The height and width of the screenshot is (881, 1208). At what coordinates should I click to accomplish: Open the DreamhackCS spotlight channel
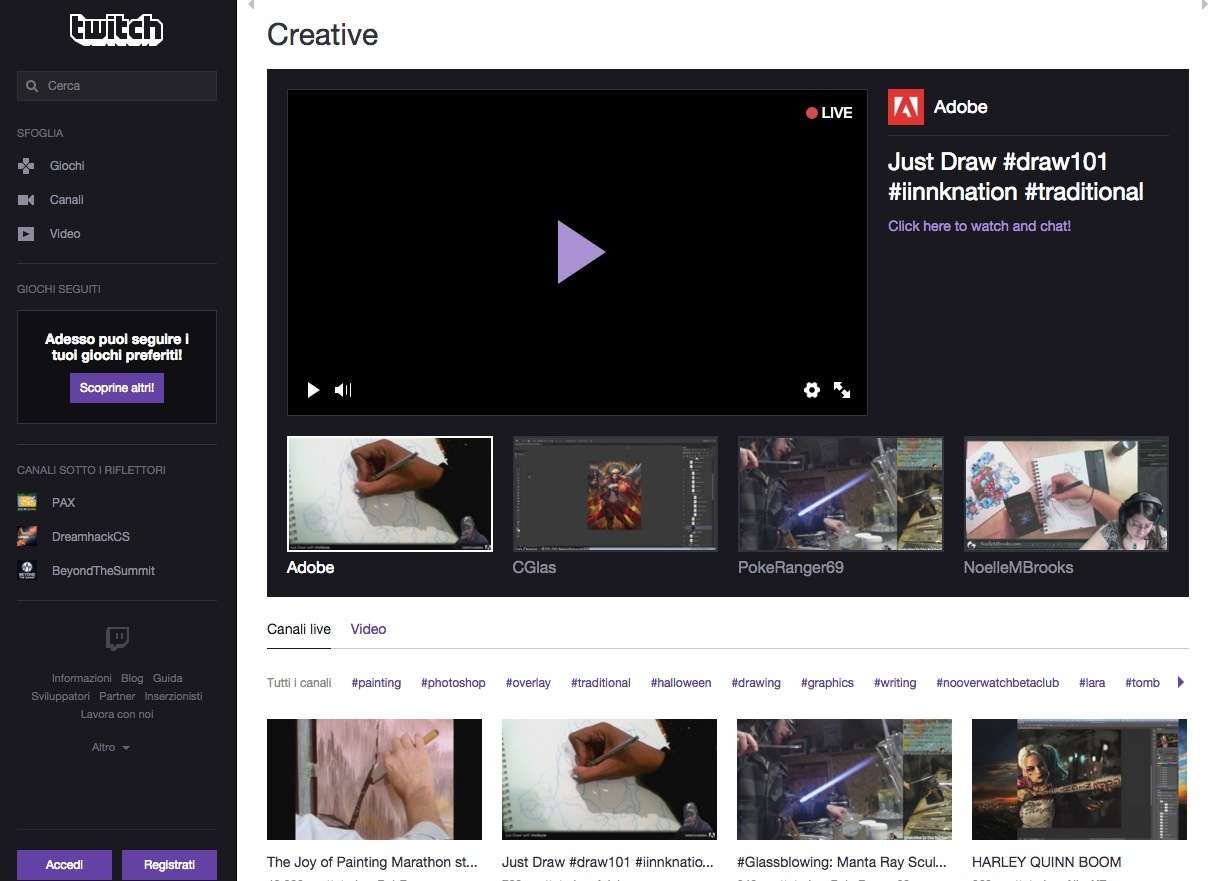(x=91, y=537)
